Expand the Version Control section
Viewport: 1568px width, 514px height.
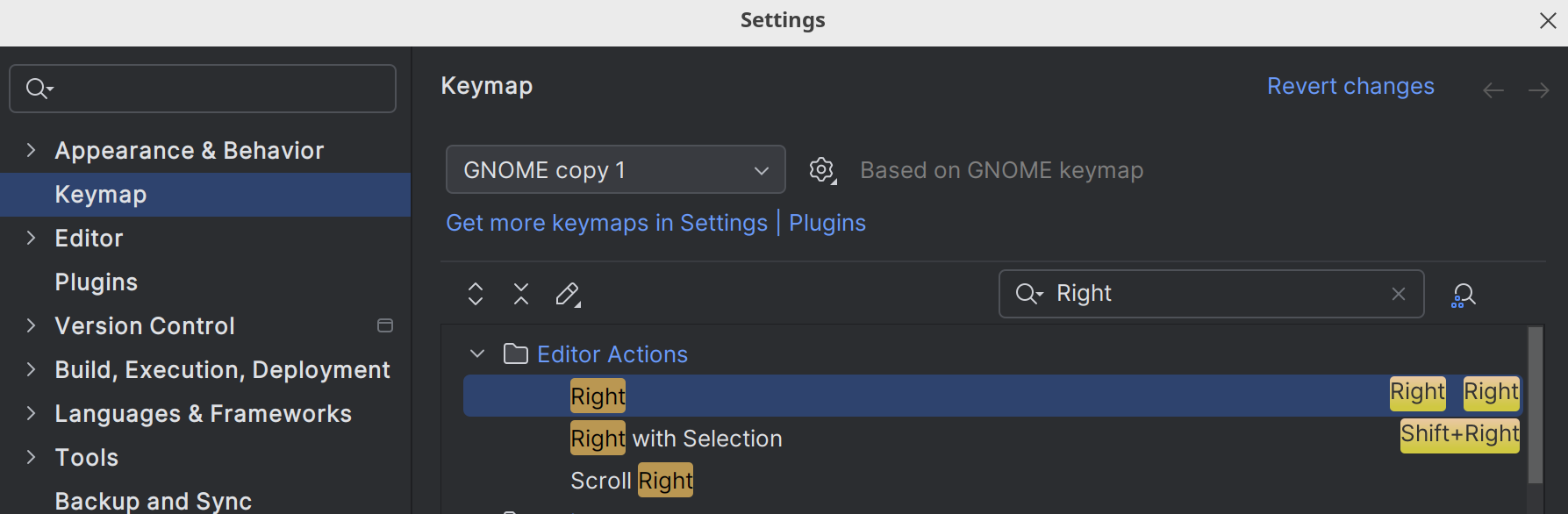31,325
